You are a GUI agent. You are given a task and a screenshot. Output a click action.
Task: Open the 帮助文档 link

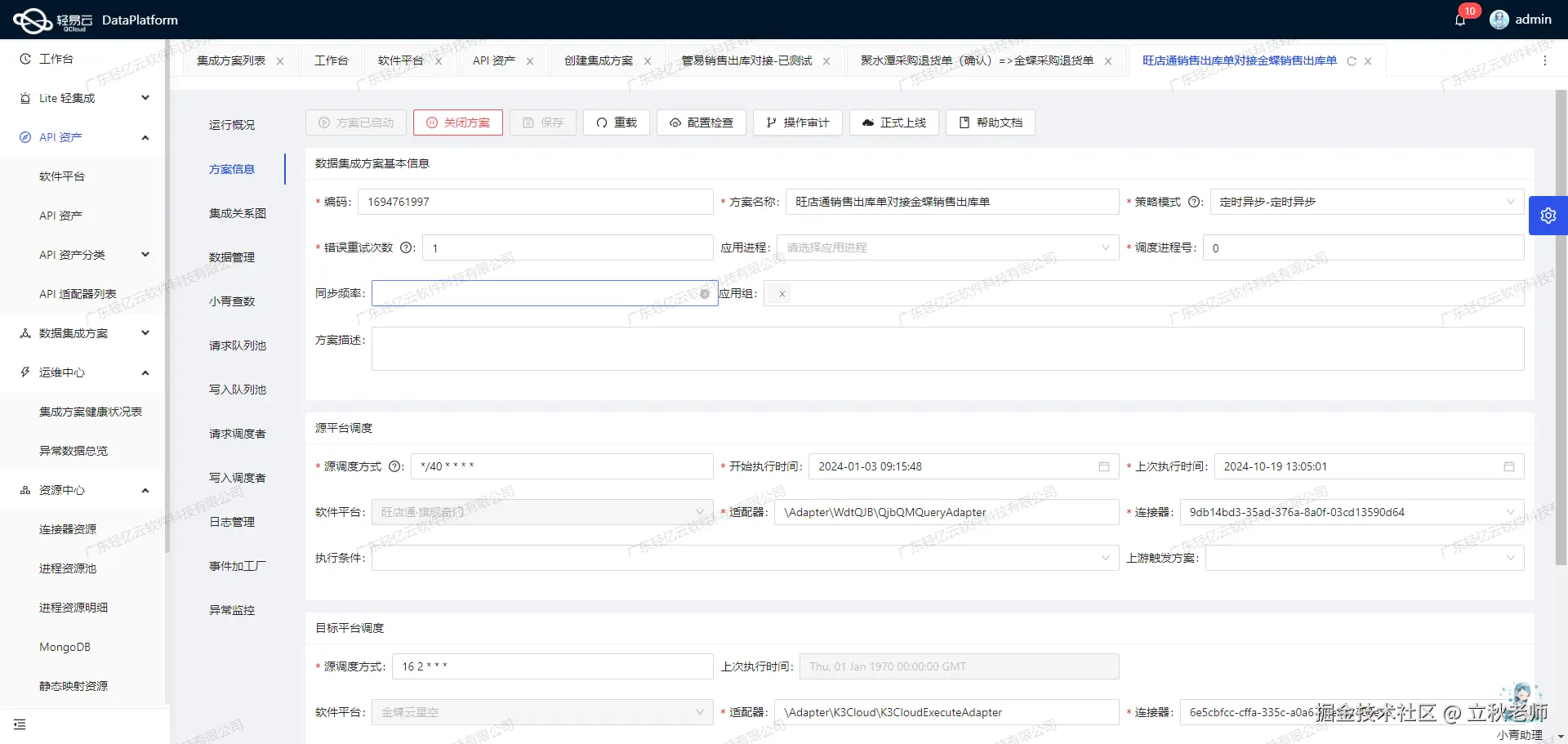[x=990, y=123]
